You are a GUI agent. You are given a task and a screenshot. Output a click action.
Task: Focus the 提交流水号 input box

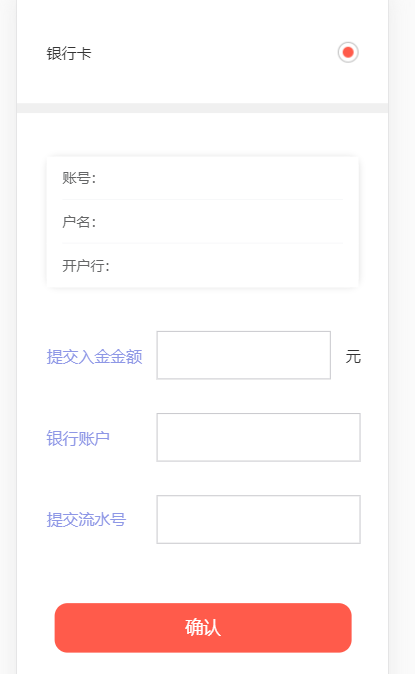point(258,519)
